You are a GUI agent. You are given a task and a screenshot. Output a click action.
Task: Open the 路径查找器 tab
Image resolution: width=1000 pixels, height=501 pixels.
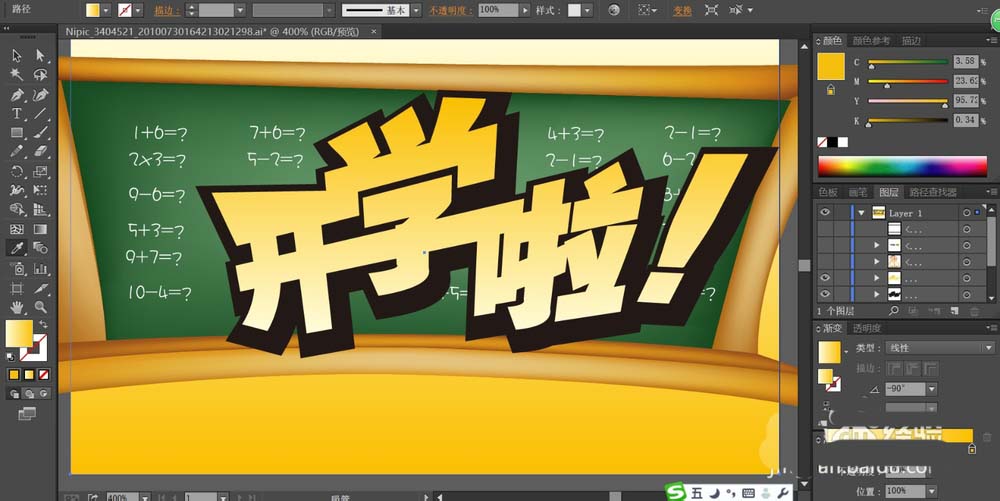[x=933, y=192]
